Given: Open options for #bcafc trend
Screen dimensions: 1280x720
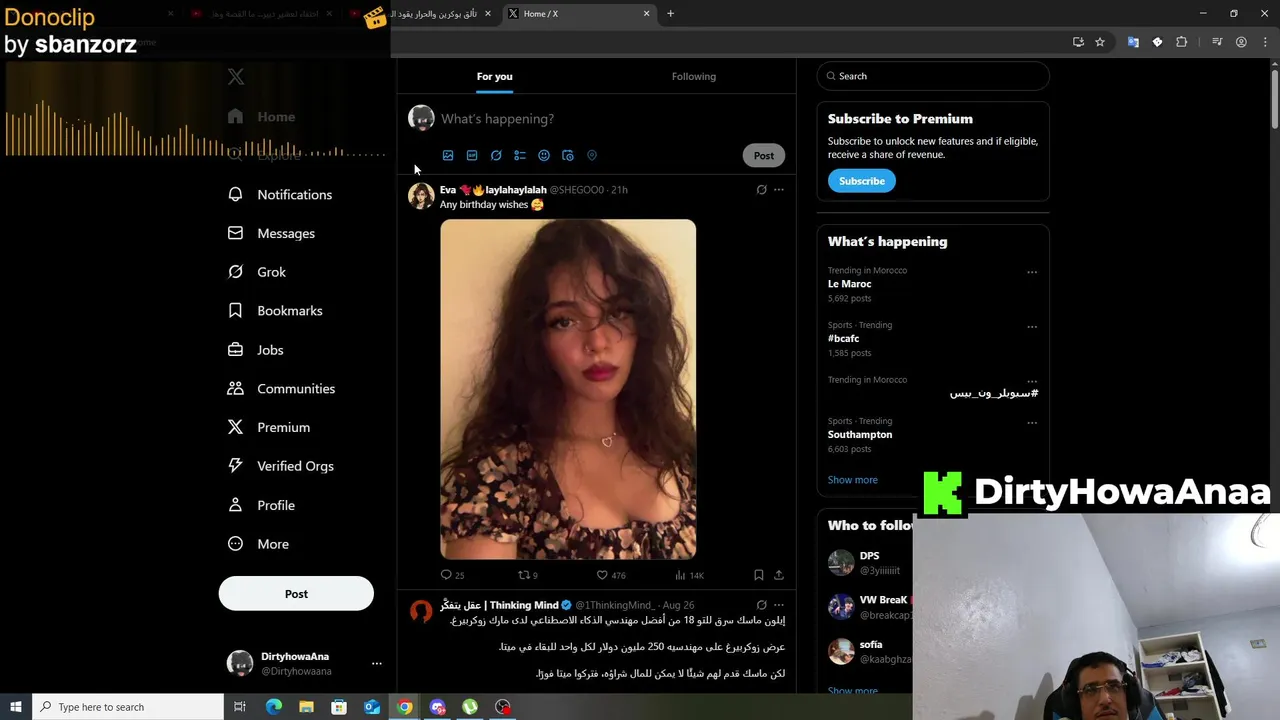Looking at the screenshot, I should (x=1032, y=327).
